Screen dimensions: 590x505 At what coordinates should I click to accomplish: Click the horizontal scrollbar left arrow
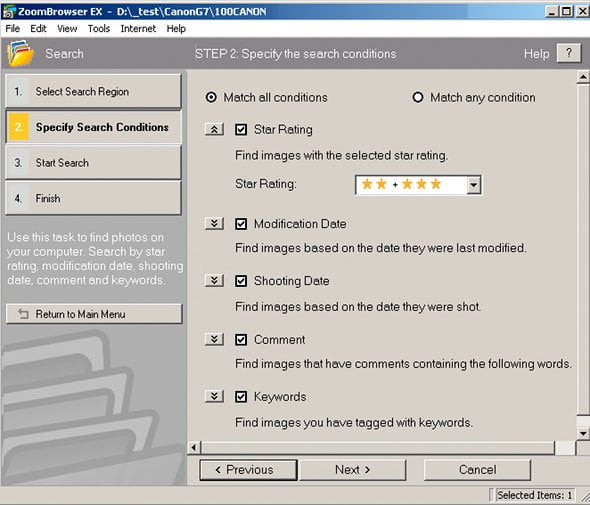click(x=194, y=447)
